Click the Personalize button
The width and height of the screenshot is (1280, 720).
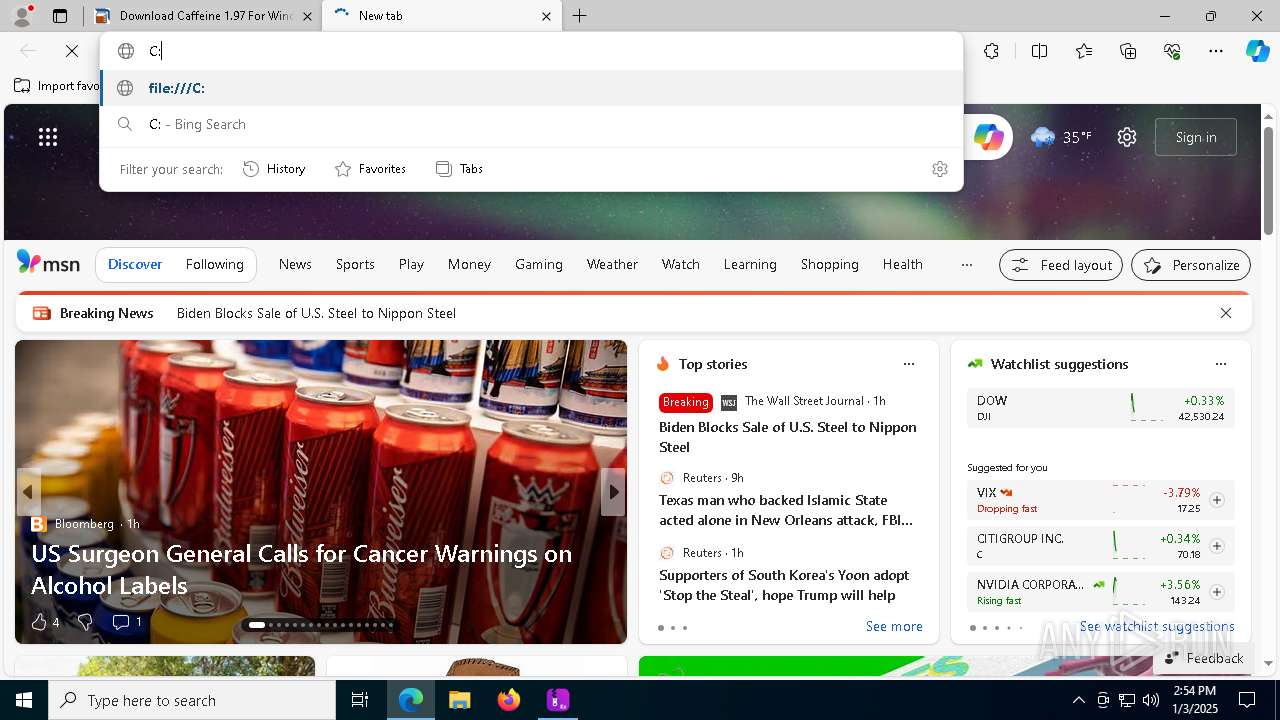pyautogui.click(x=1191, y=265)
